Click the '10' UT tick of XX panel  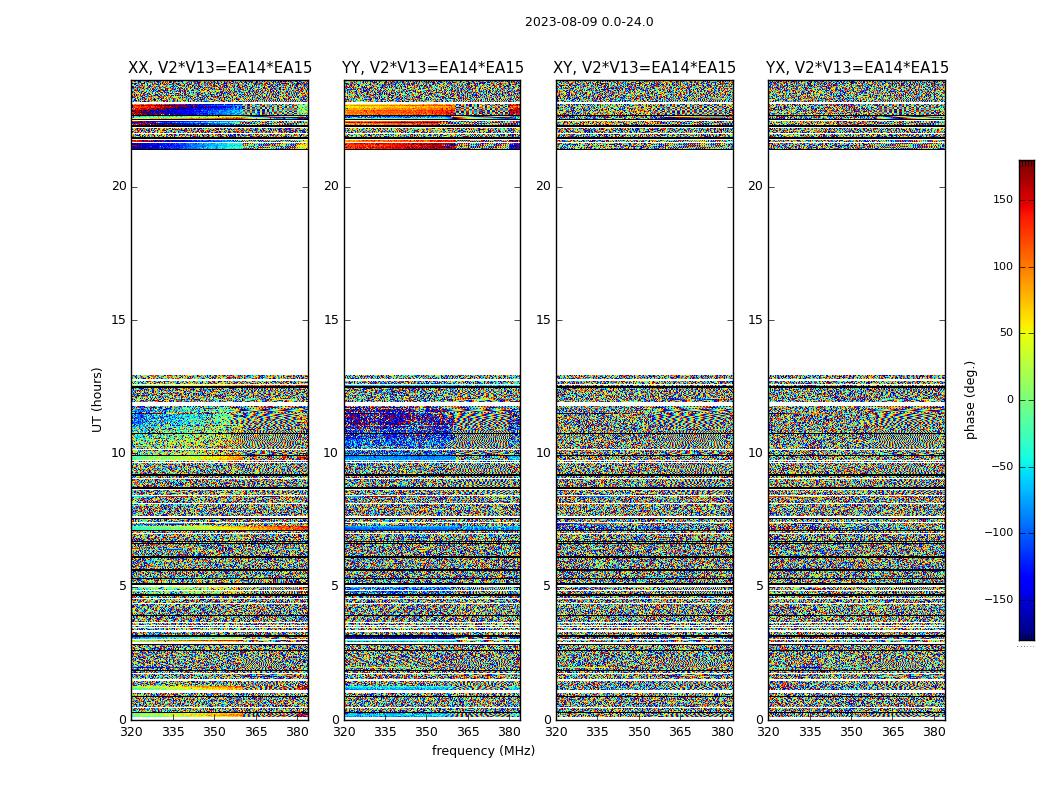(x=119, y=453)
